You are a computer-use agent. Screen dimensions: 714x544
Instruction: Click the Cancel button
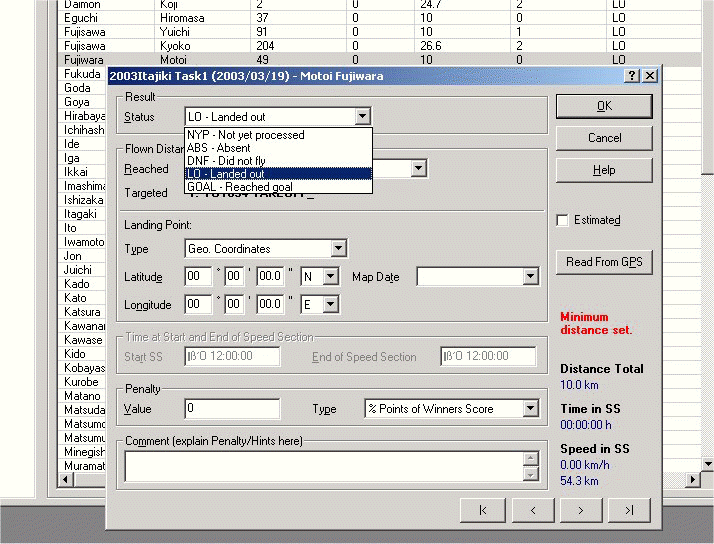coord(604,138)
